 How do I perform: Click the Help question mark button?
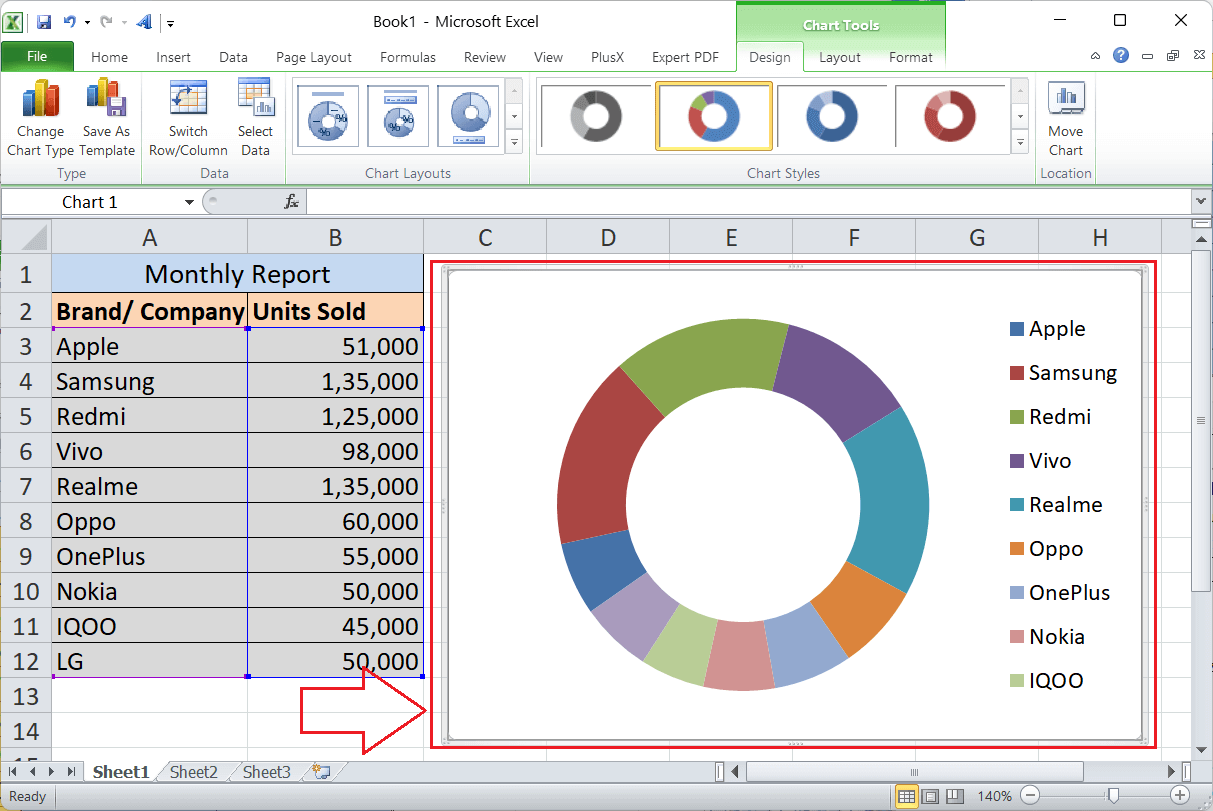pyautogui.click(x=1120, y=56)
